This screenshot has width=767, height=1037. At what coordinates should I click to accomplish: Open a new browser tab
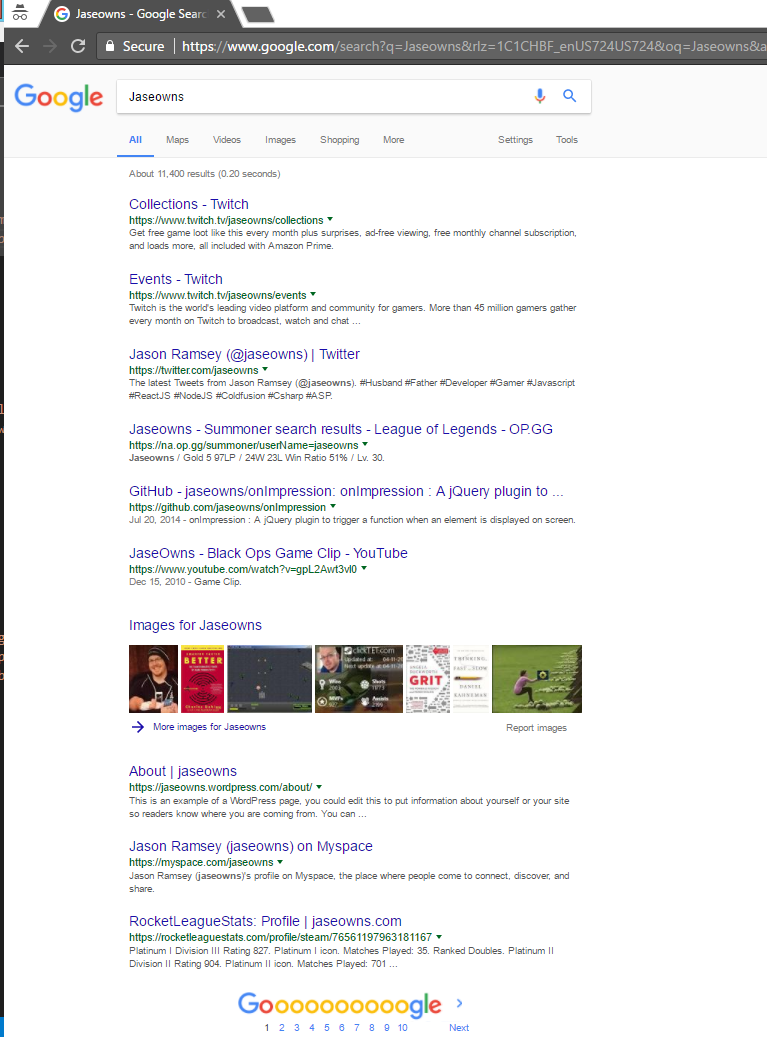(258, 14)
